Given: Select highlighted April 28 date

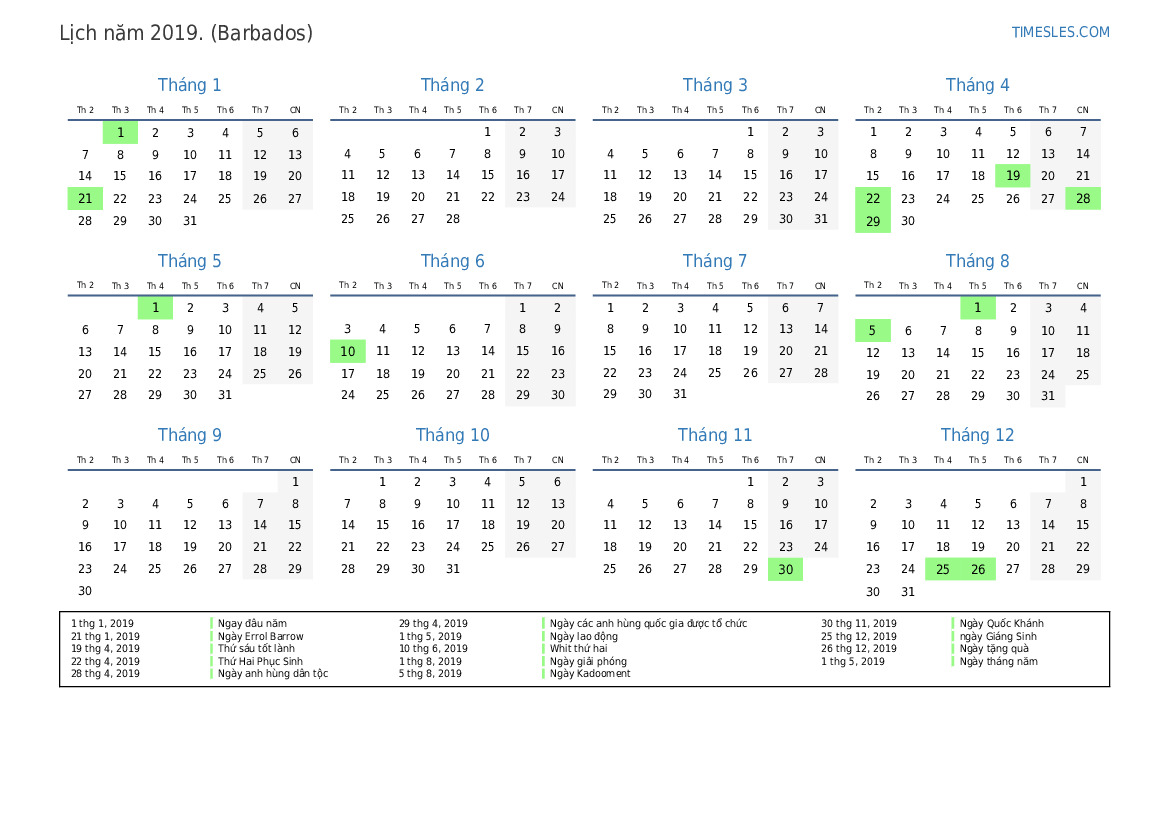Looking at the screenshot, I should coord(1083,198).
